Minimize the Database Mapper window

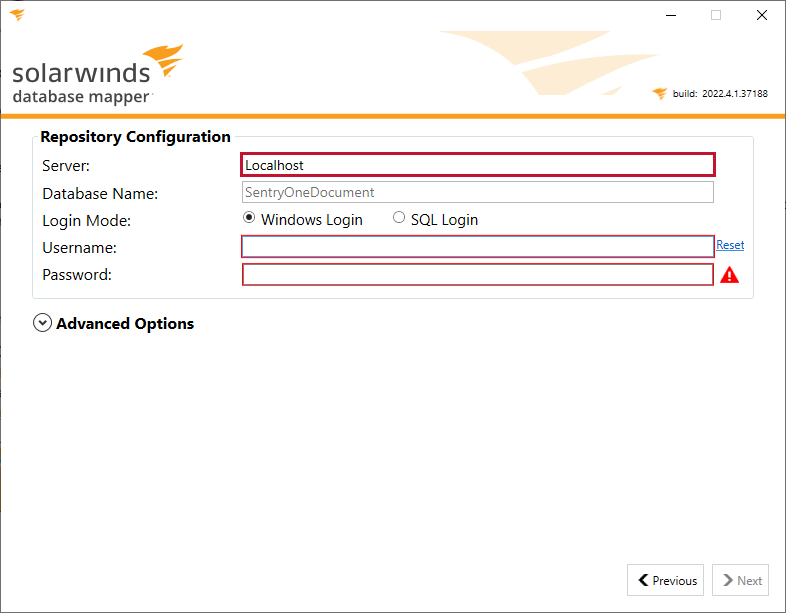671,16
